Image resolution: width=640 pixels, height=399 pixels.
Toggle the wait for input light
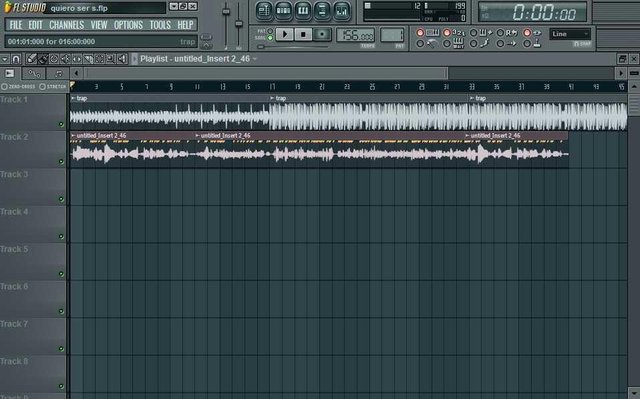(x=447, y=43)
